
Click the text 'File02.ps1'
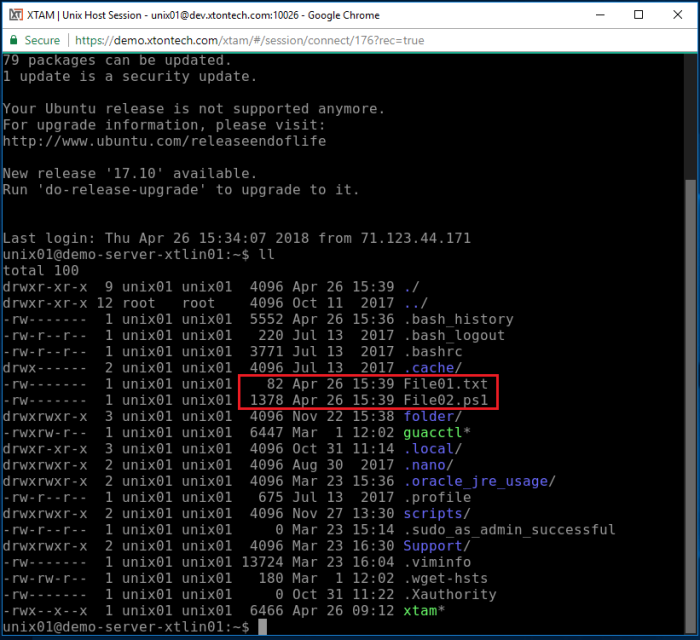click(446, 400)
